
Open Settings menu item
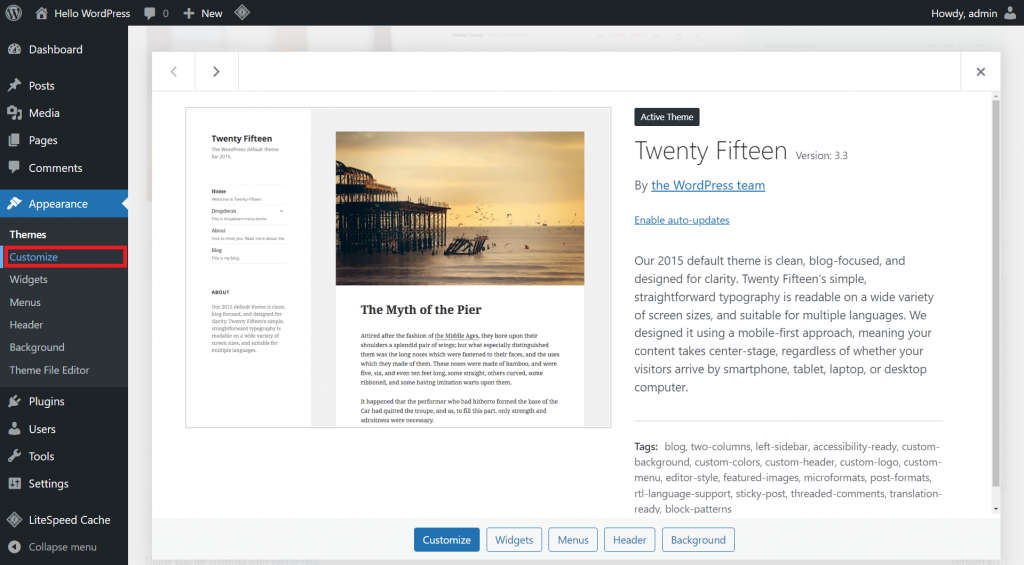click(48, 483)
